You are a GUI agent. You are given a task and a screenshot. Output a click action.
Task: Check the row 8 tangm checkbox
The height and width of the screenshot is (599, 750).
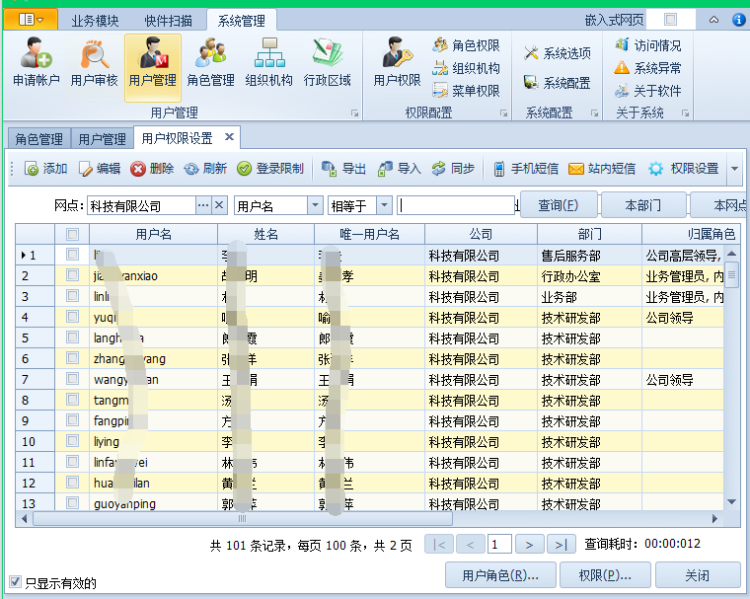pos(72,399)
